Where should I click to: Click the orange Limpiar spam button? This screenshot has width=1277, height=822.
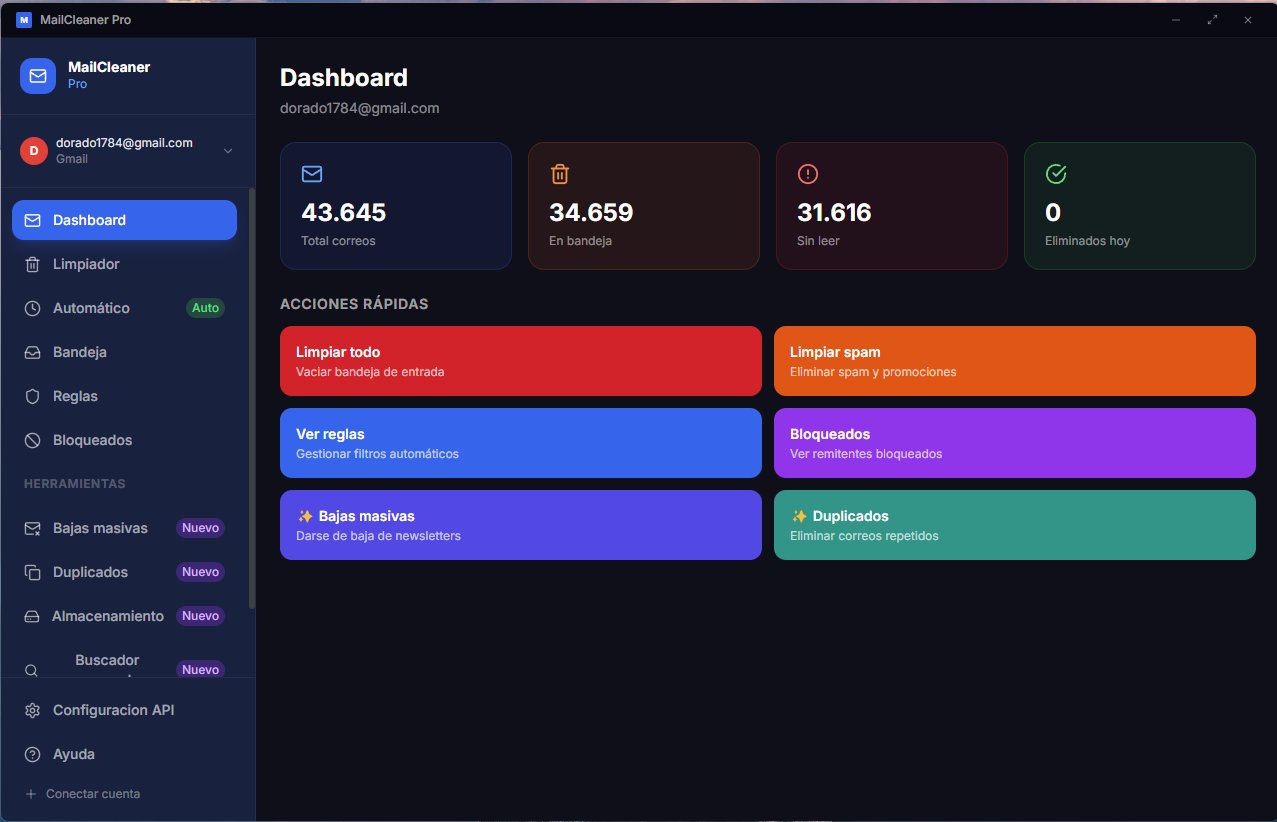point(1015,361)
